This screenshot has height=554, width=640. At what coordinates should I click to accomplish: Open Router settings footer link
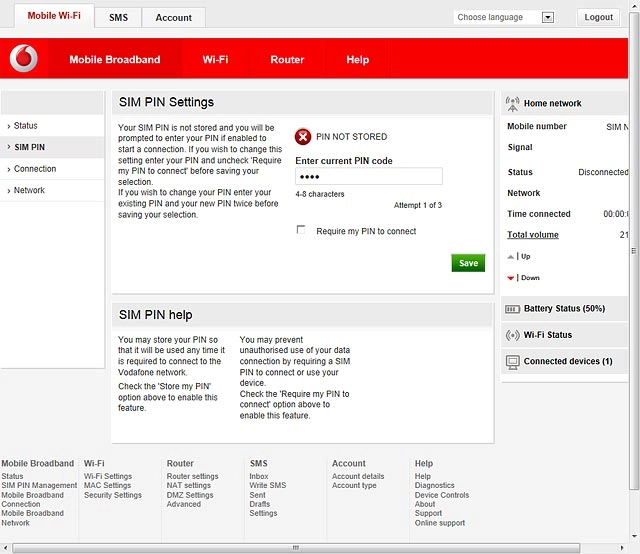[192, 476]
